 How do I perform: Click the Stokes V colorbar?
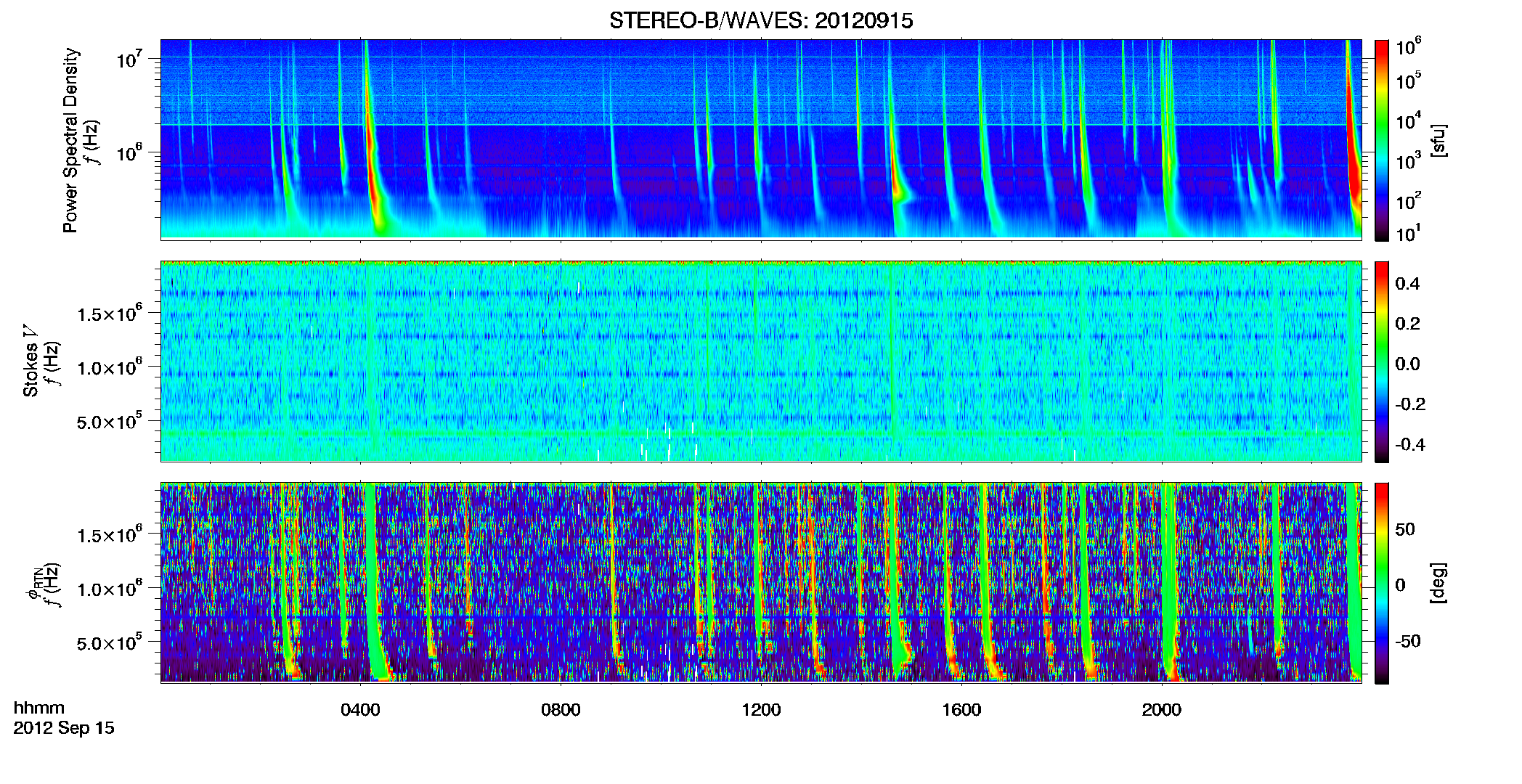pos(1382,362)
